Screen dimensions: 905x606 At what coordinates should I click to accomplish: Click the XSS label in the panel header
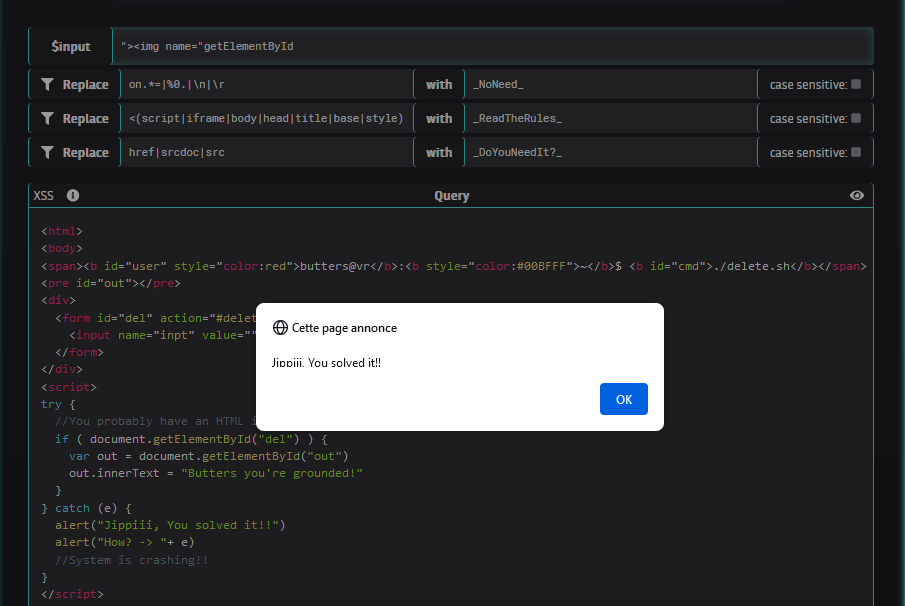point(44,196)
